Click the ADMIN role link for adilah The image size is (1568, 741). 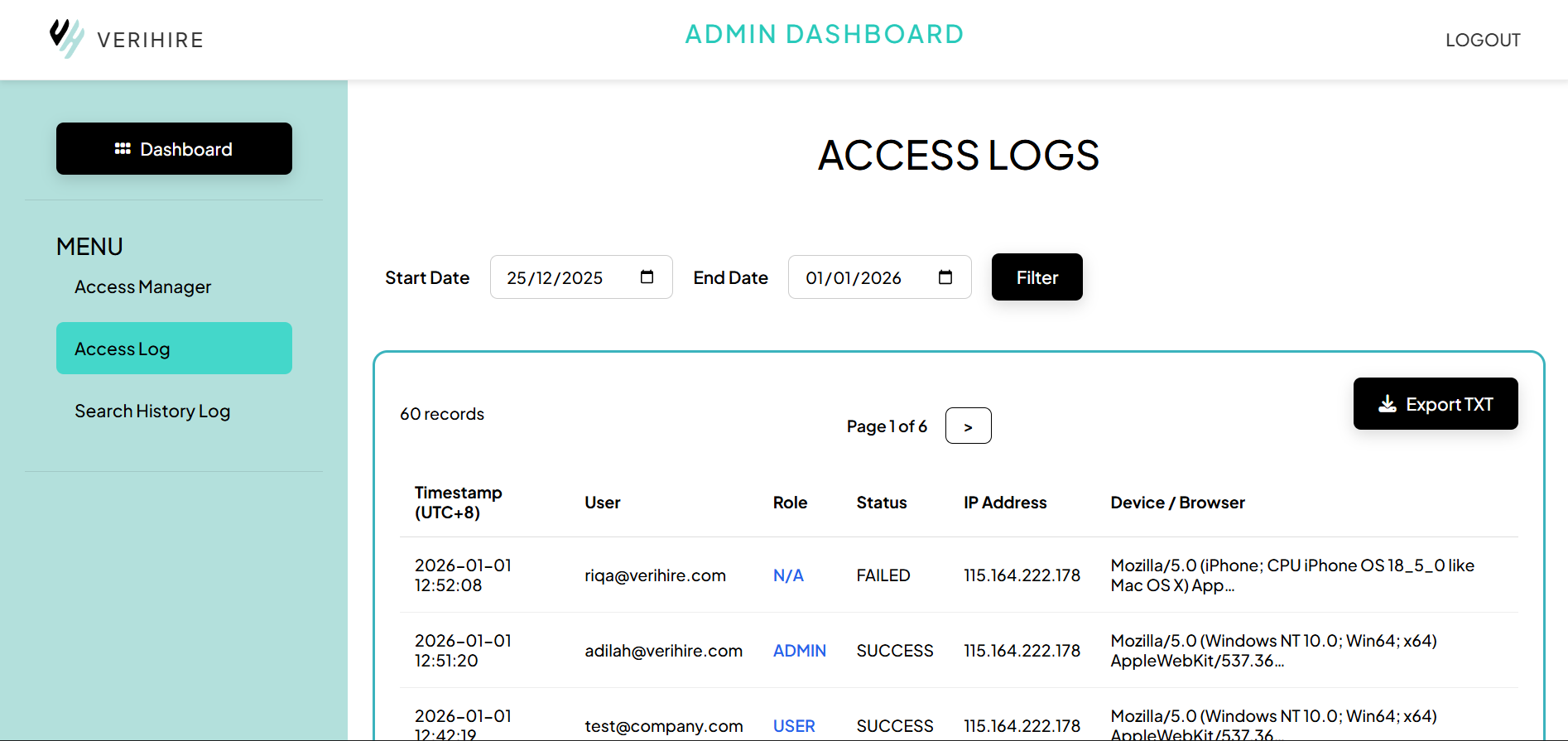pyautogui.click(x=799, y=651)
